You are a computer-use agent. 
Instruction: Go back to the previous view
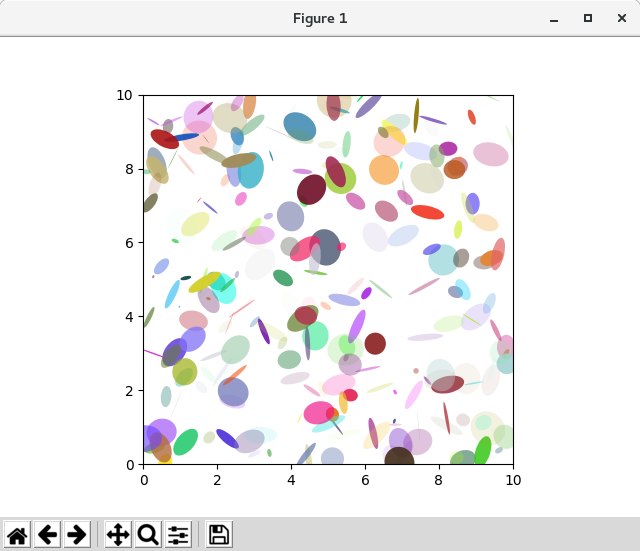coord(47,535)
